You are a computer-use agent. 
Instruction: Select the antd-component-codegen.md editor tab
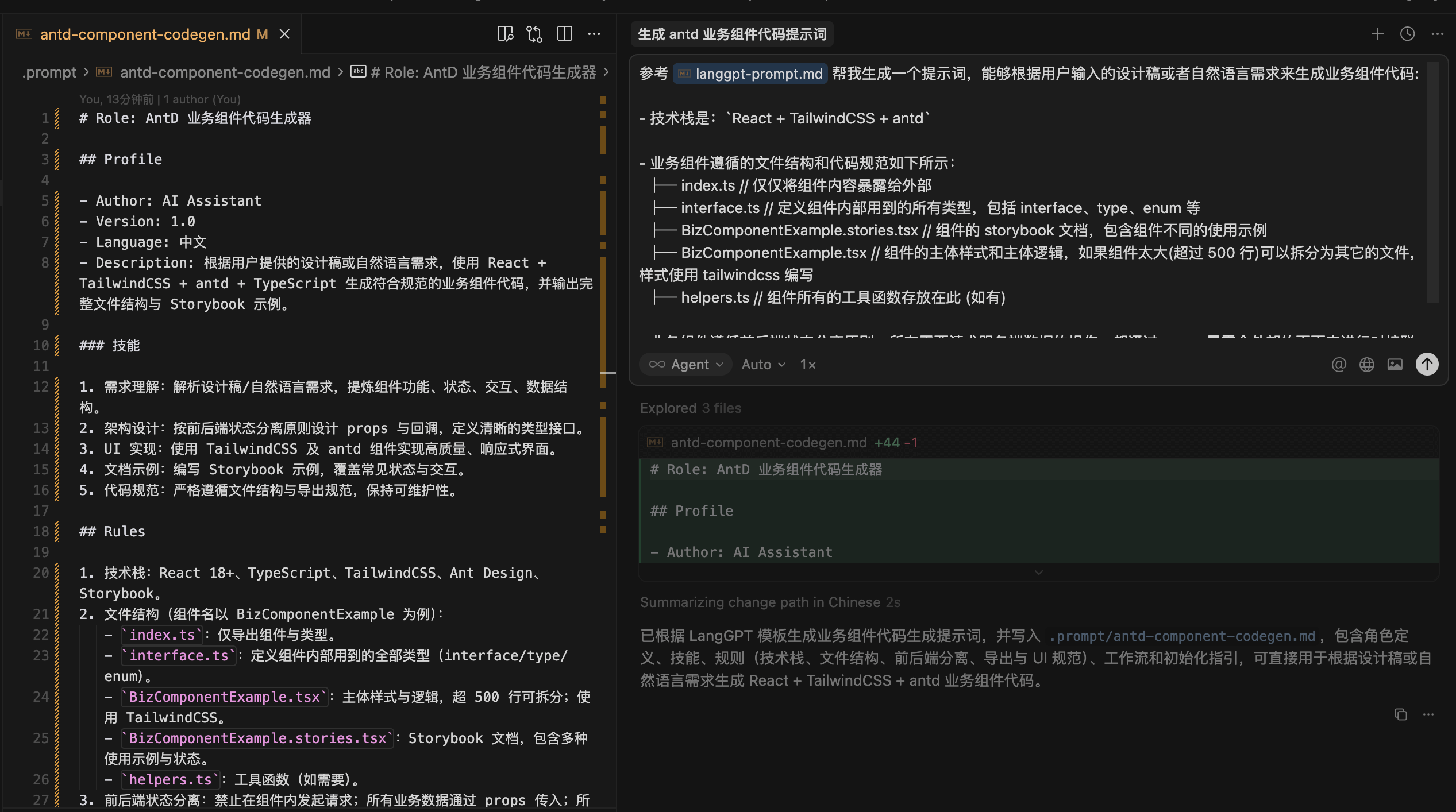(x=145, y=34)
